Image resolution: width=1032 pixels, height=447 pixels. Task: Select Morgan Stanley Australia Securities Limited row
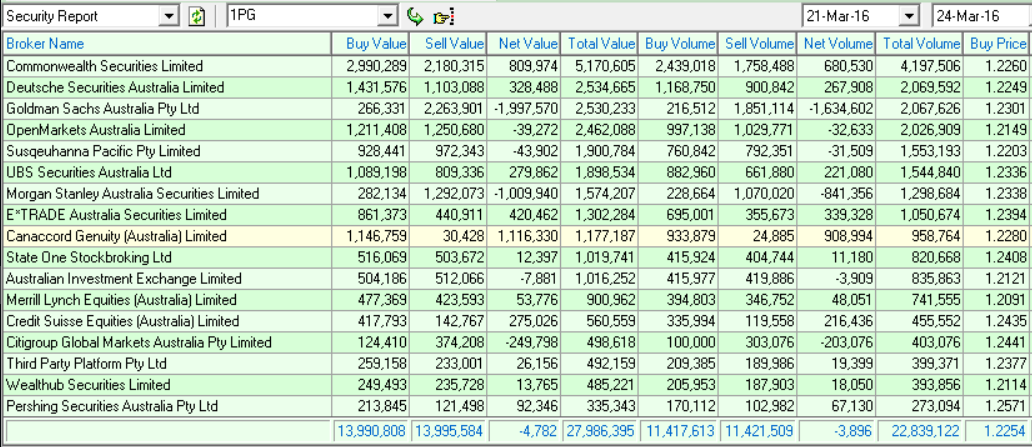pos(516,194)
